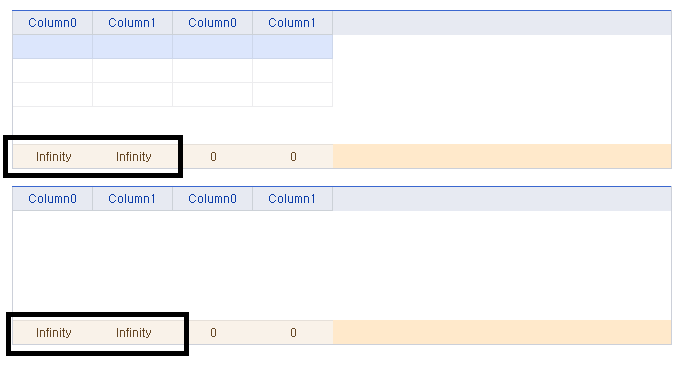Select the first Column0 header in lower grid

tap(52, 199)
